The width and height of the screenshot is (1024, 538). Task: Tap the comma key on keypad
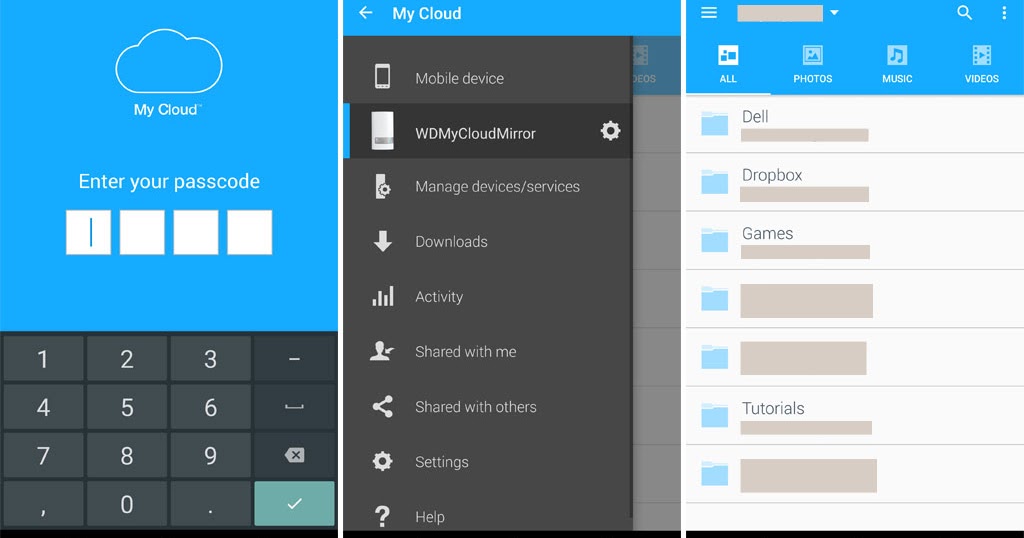click(x=43, y=503)
